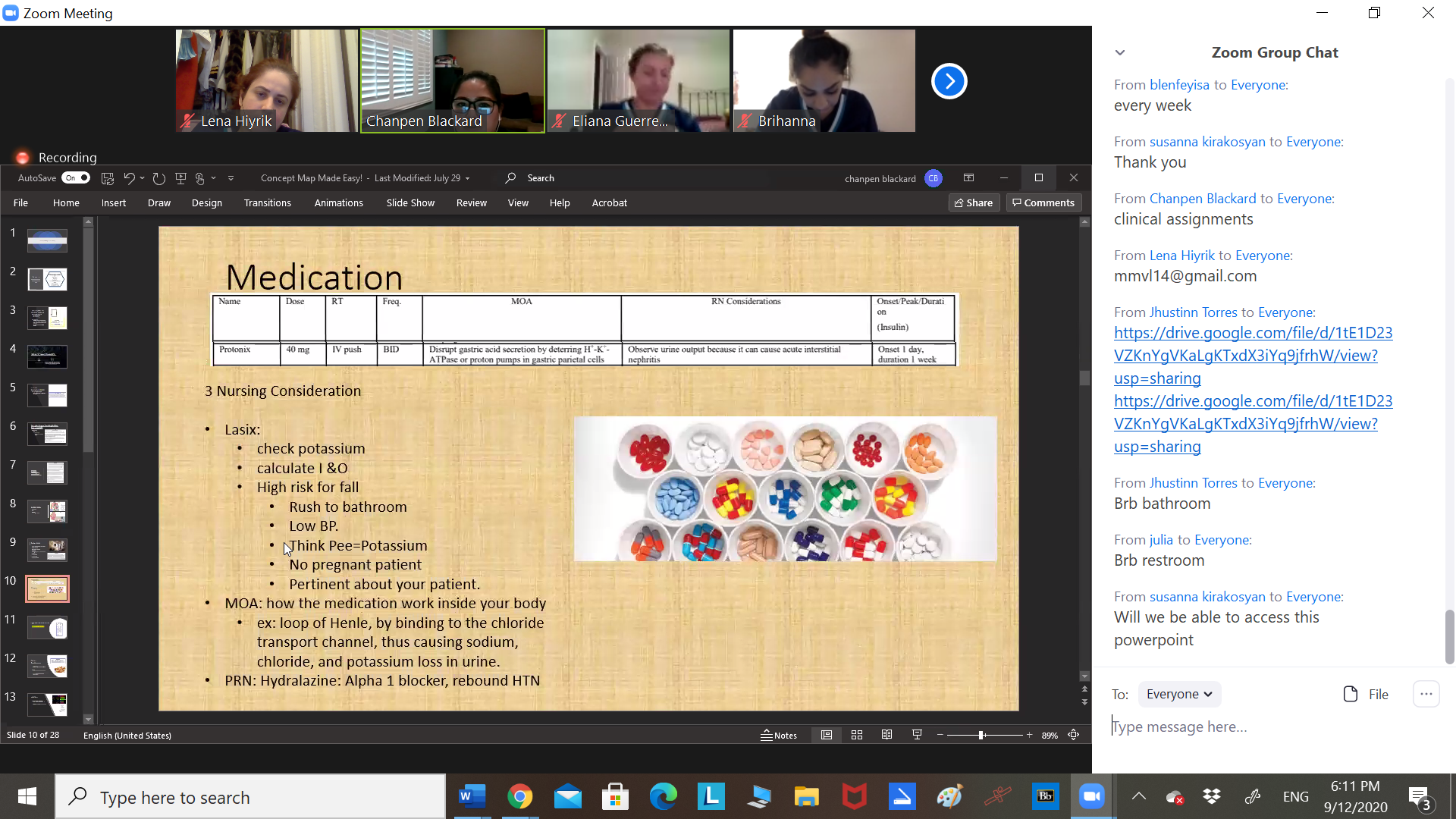Open Ribbon Display Options icon

click(x=968, y=177)
